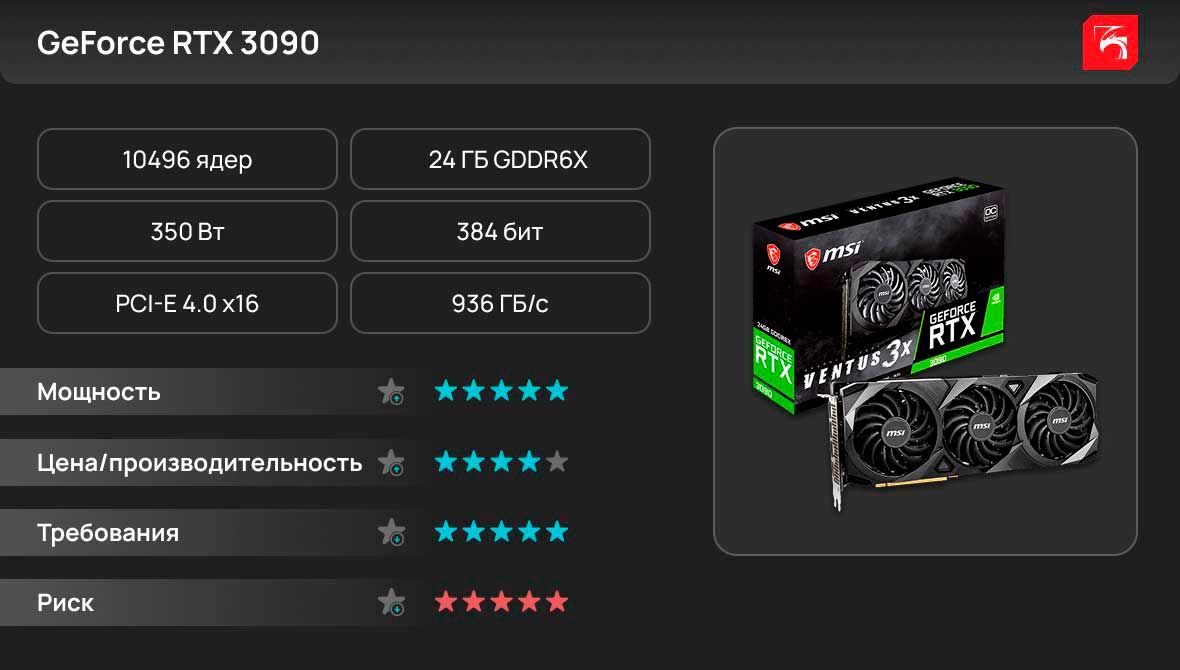Click the Риск rating label
The width and height of the screenshot is (1180, 670).
pos(65,603)
